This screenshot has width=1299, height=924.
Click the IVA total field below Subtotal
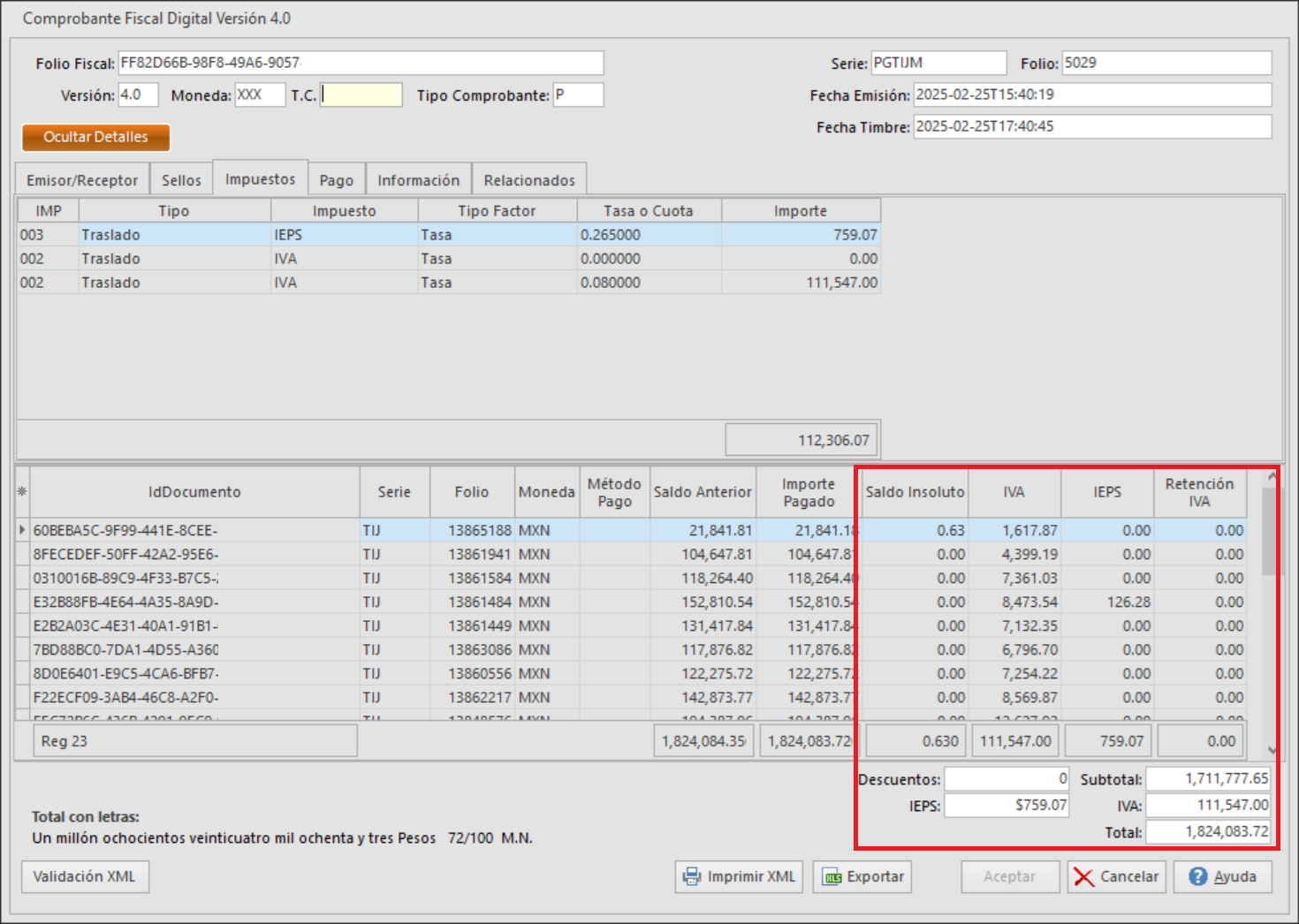click(x=1208, y=806)
